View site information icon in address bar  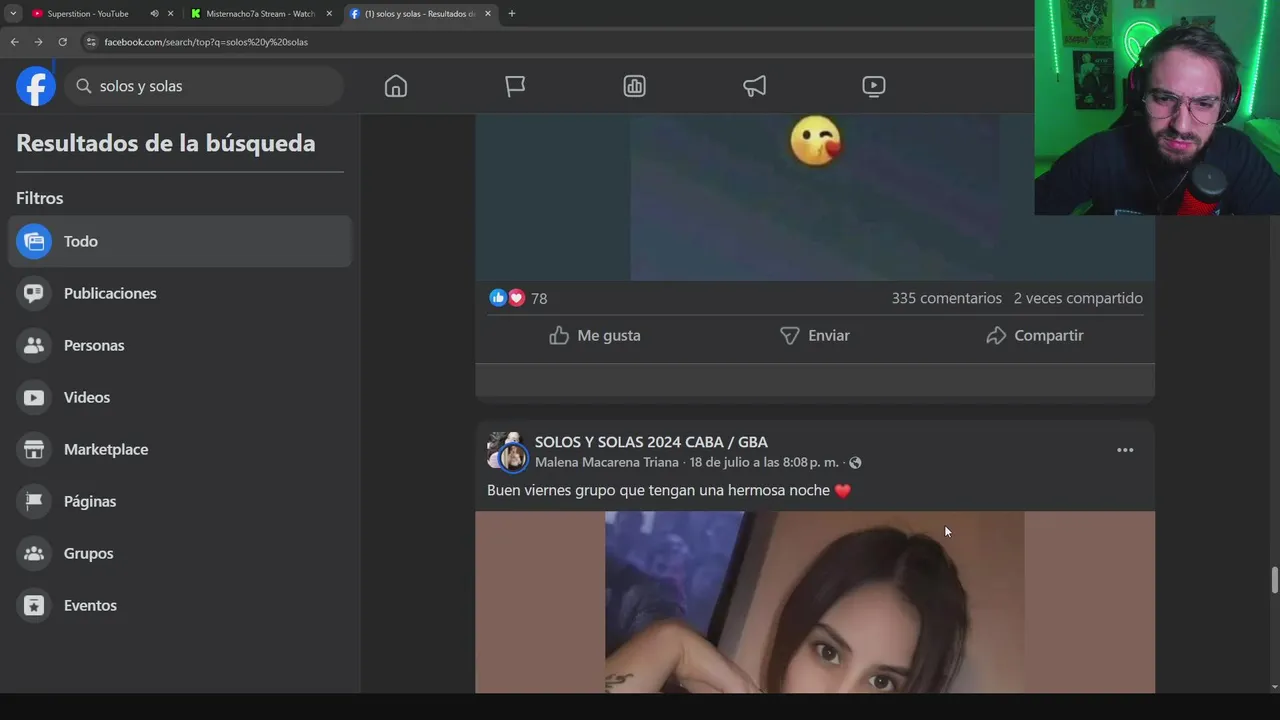91,42
